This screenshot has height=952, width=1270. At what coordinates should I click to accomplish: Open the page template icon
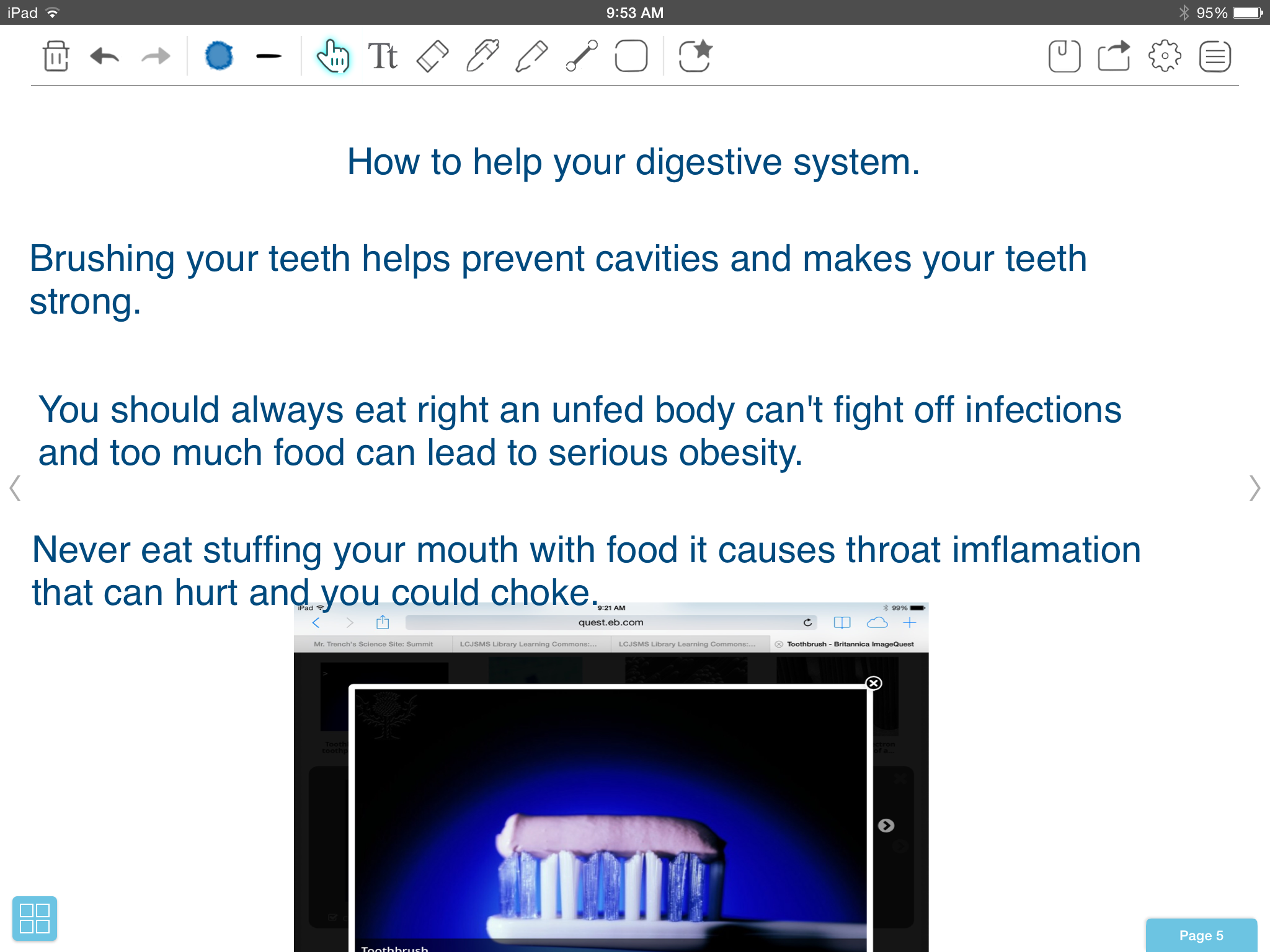1064,56
